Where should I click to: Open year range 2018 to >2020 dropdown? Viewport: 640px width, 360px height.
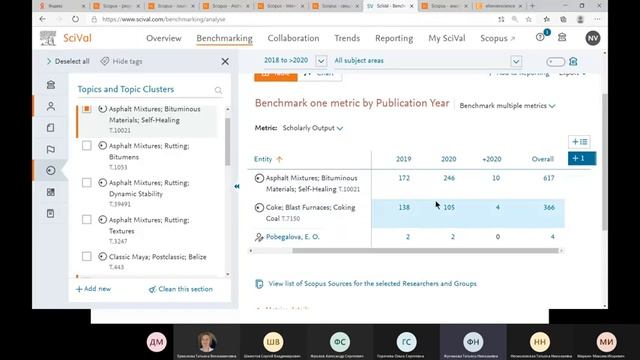tap(321, 61)
